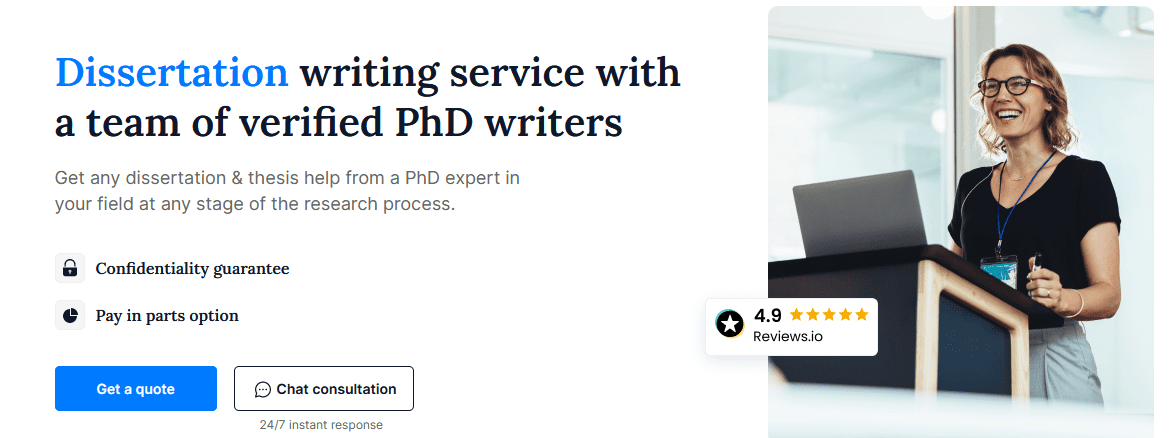Click the 24/7 instant response text
Image resolution: width=1172 pixels, height=438 pixels.
point(321,425)
